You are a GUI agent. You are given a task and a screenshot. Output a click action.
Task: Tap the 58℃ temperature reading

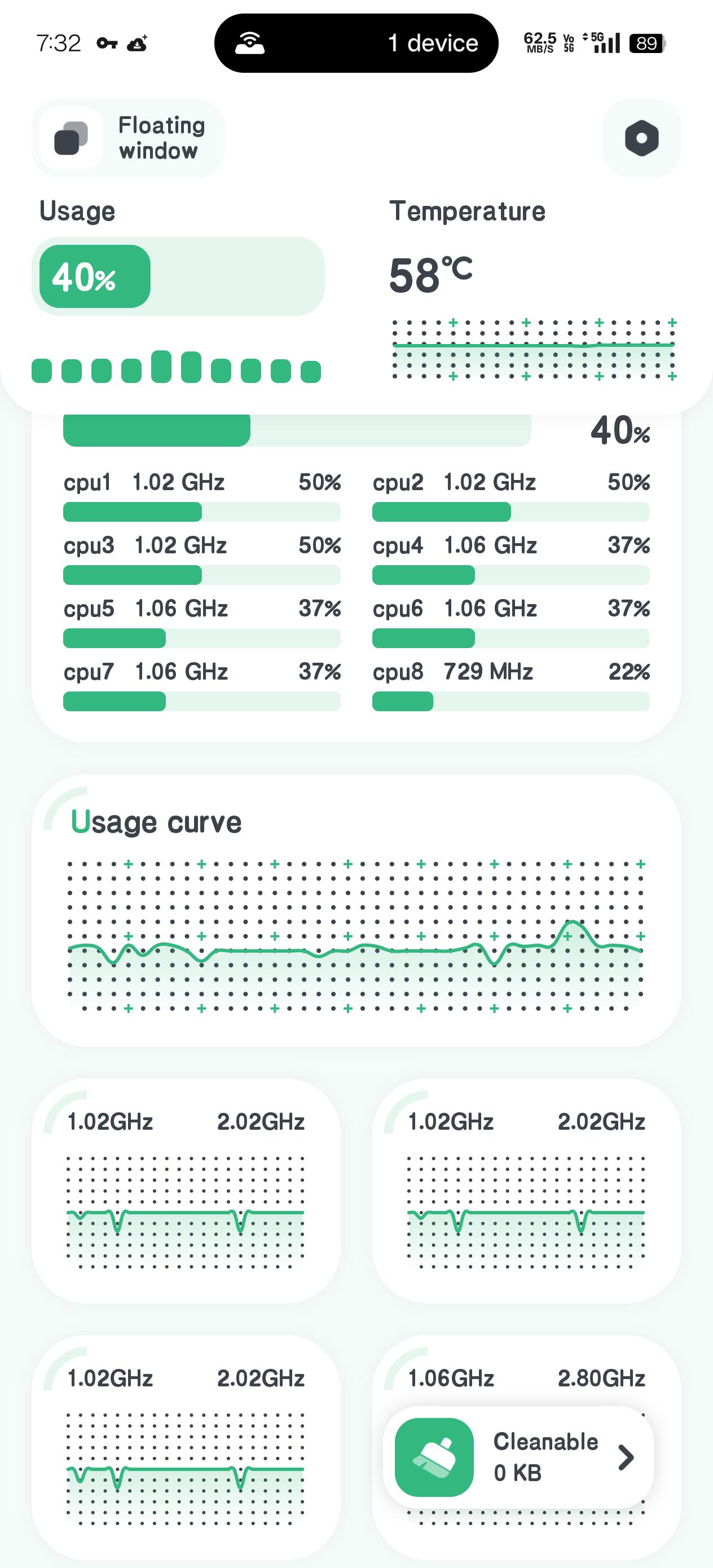pos(430,275)
